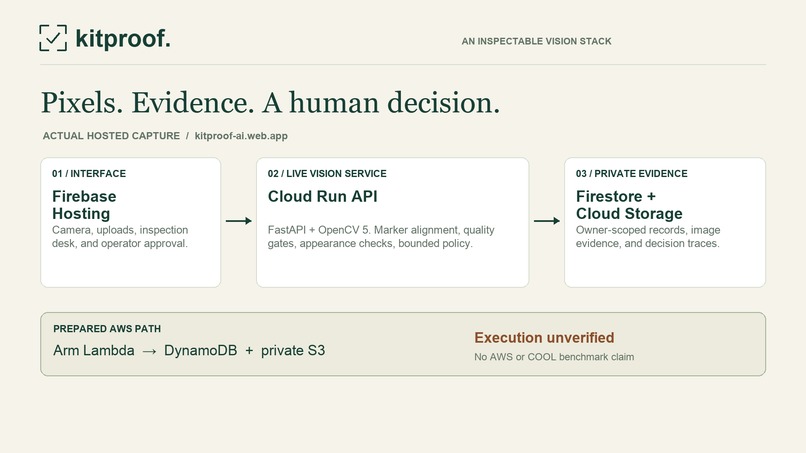Select the 'private S3' text
Image resolution: width=806 pixels, height=453 pixels.
coord(293,351)
